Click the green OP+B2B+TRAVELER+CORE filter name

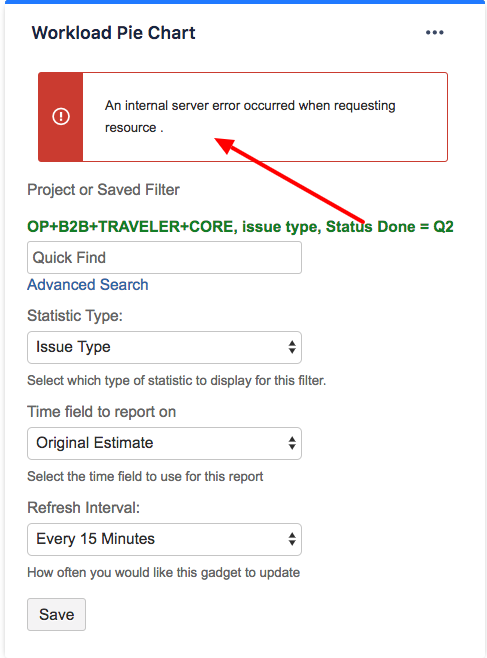point(240,227)
